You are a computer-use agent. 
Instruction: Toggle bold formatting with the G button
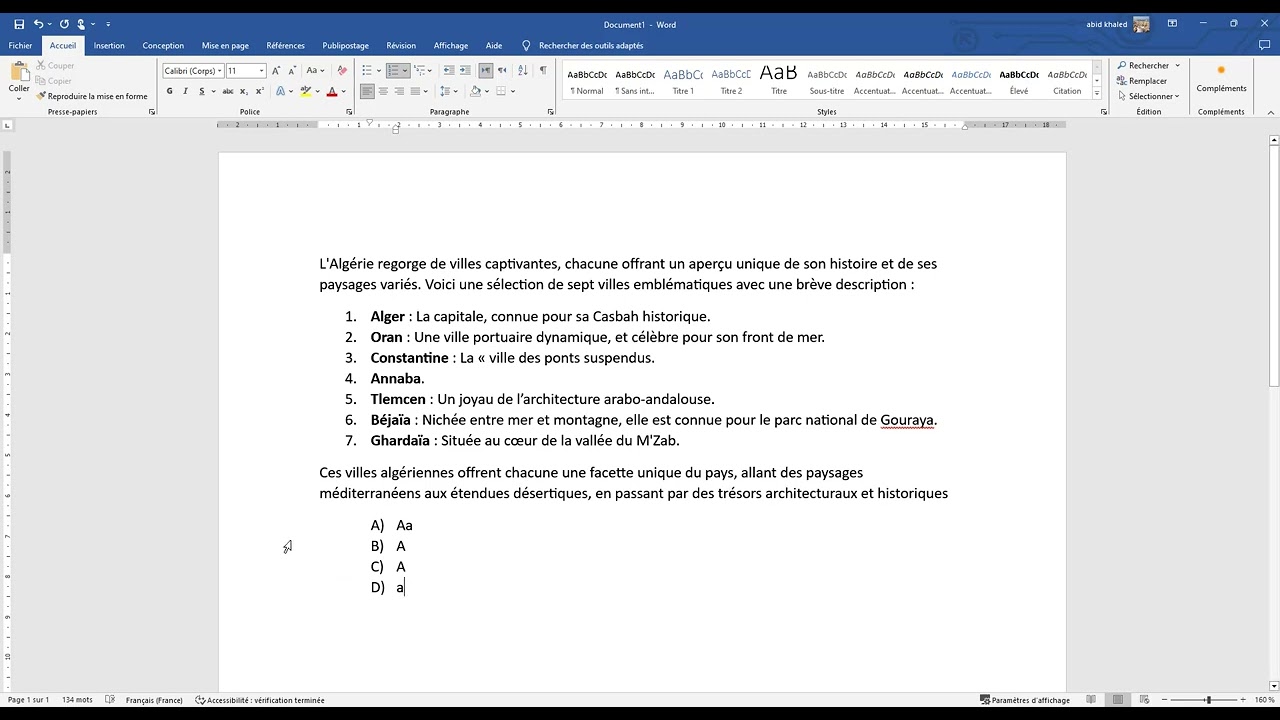coord(169,91)
